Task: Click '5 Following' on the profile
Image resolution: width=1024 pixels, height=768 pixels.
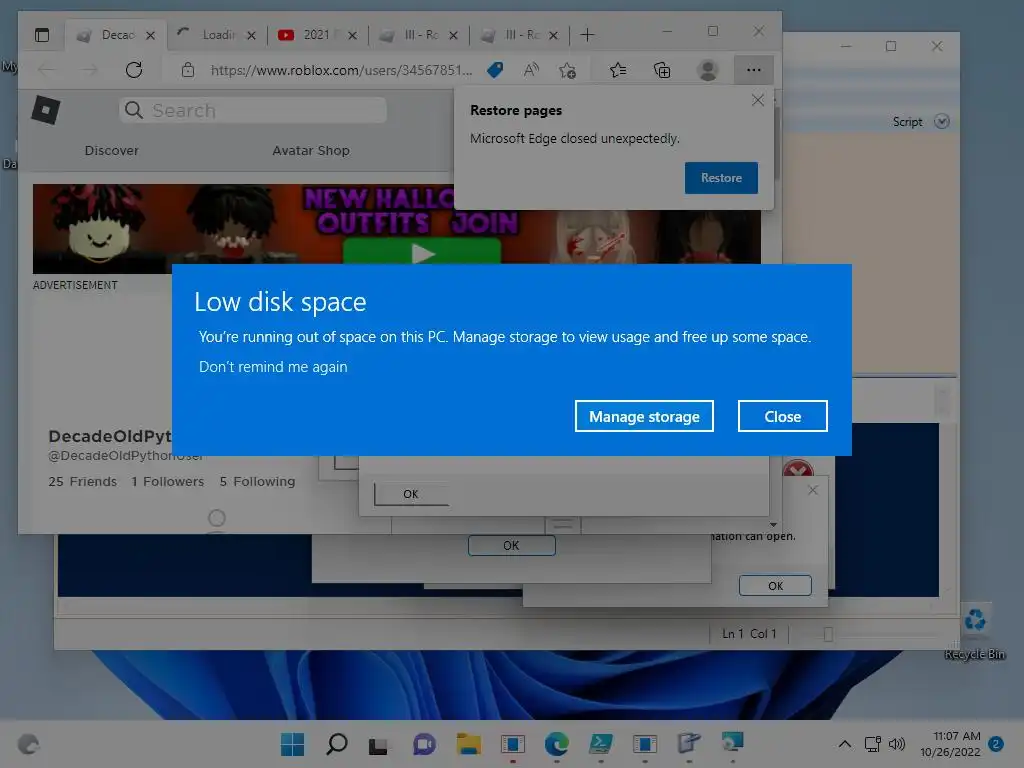Action: click(x=257, y=482)
